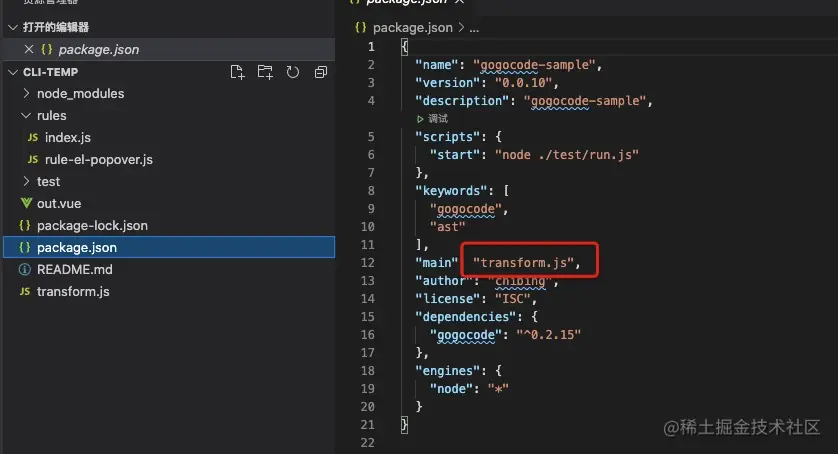Click the "description" key on line 4
838x454 pixels.
click(462, 101)
